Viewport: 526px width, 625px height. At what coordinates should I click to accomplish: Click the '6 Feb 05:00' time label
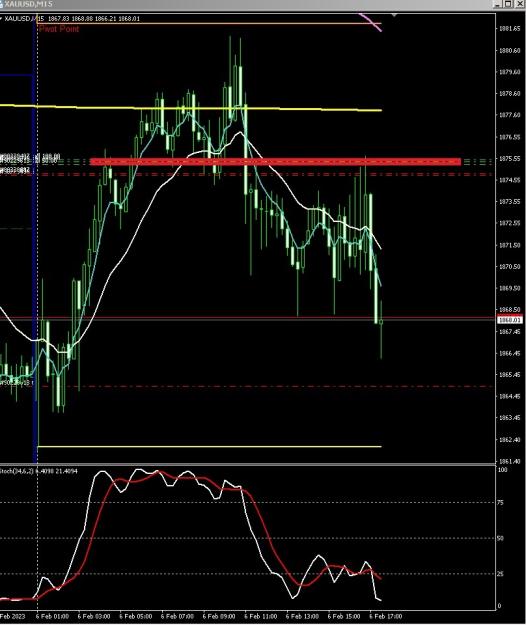pyautogui.click(x=135, y=617)
